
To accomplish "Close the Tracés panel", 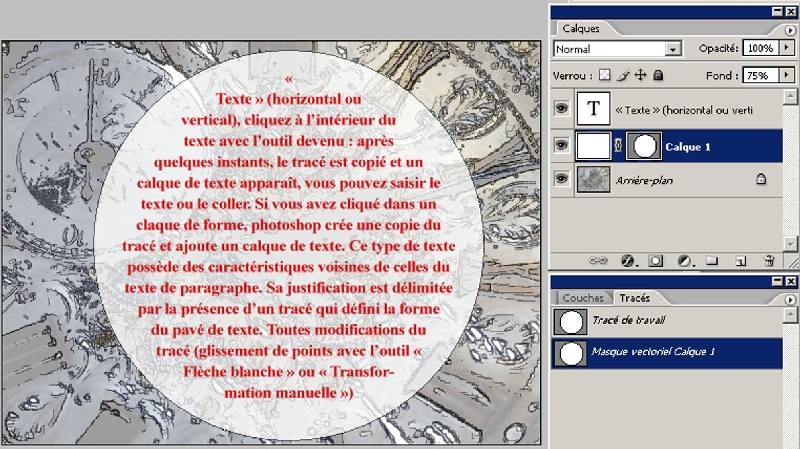I will 790,281.
